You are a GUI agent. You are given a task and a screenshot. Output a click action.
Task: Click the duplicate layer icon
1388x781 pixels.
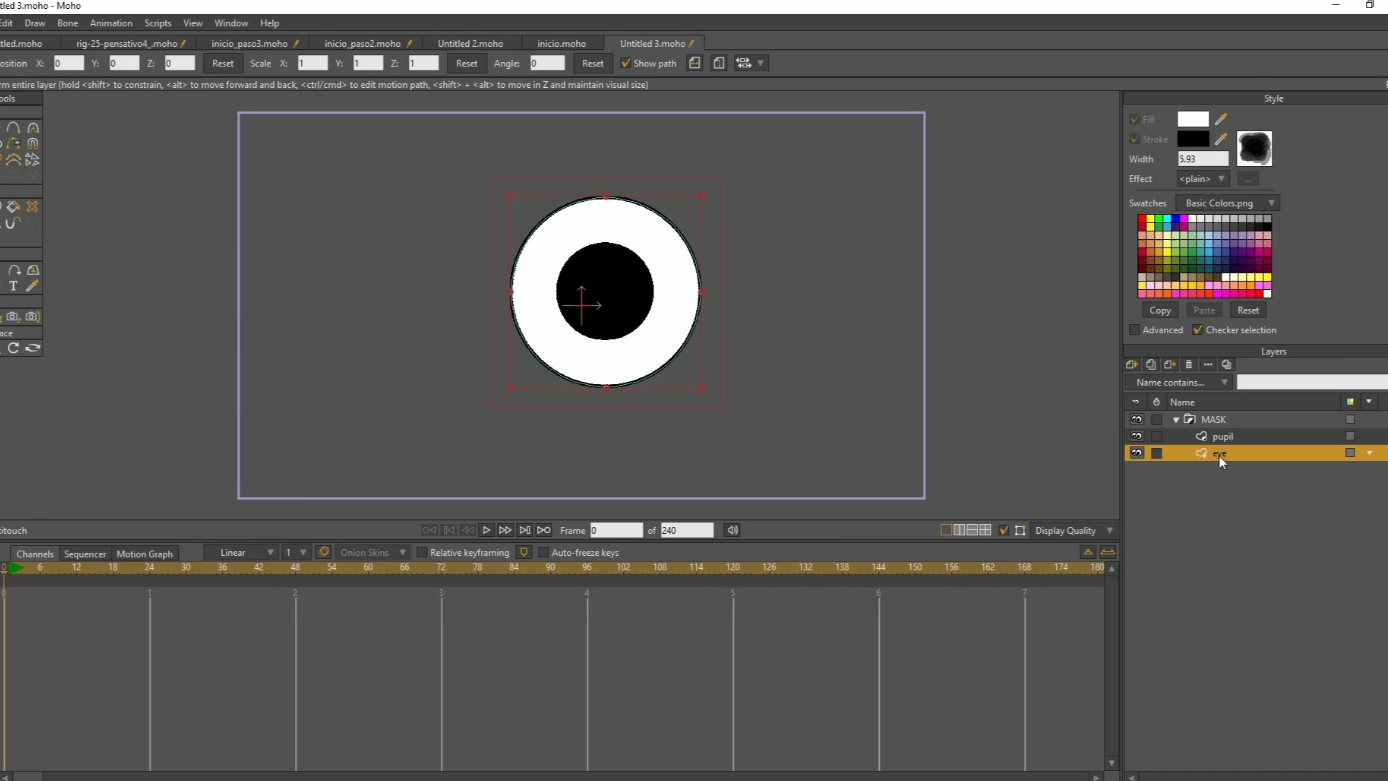click(1151, 365)
